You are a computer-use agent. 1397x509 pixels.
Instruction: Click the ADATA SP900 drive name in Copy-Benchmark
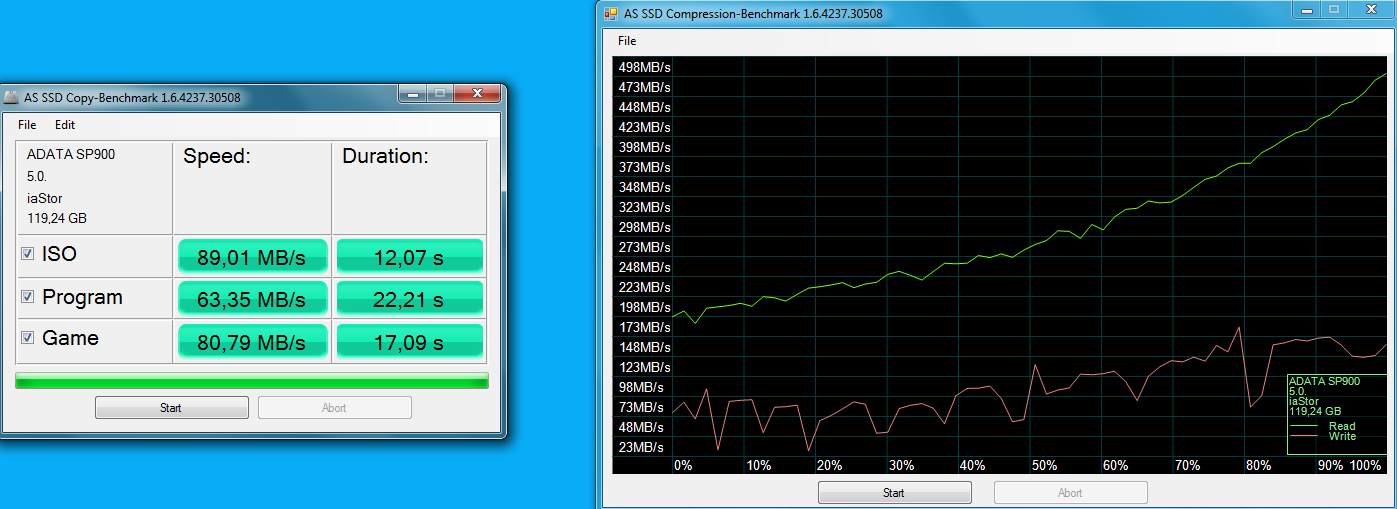[x=70, y=155]
